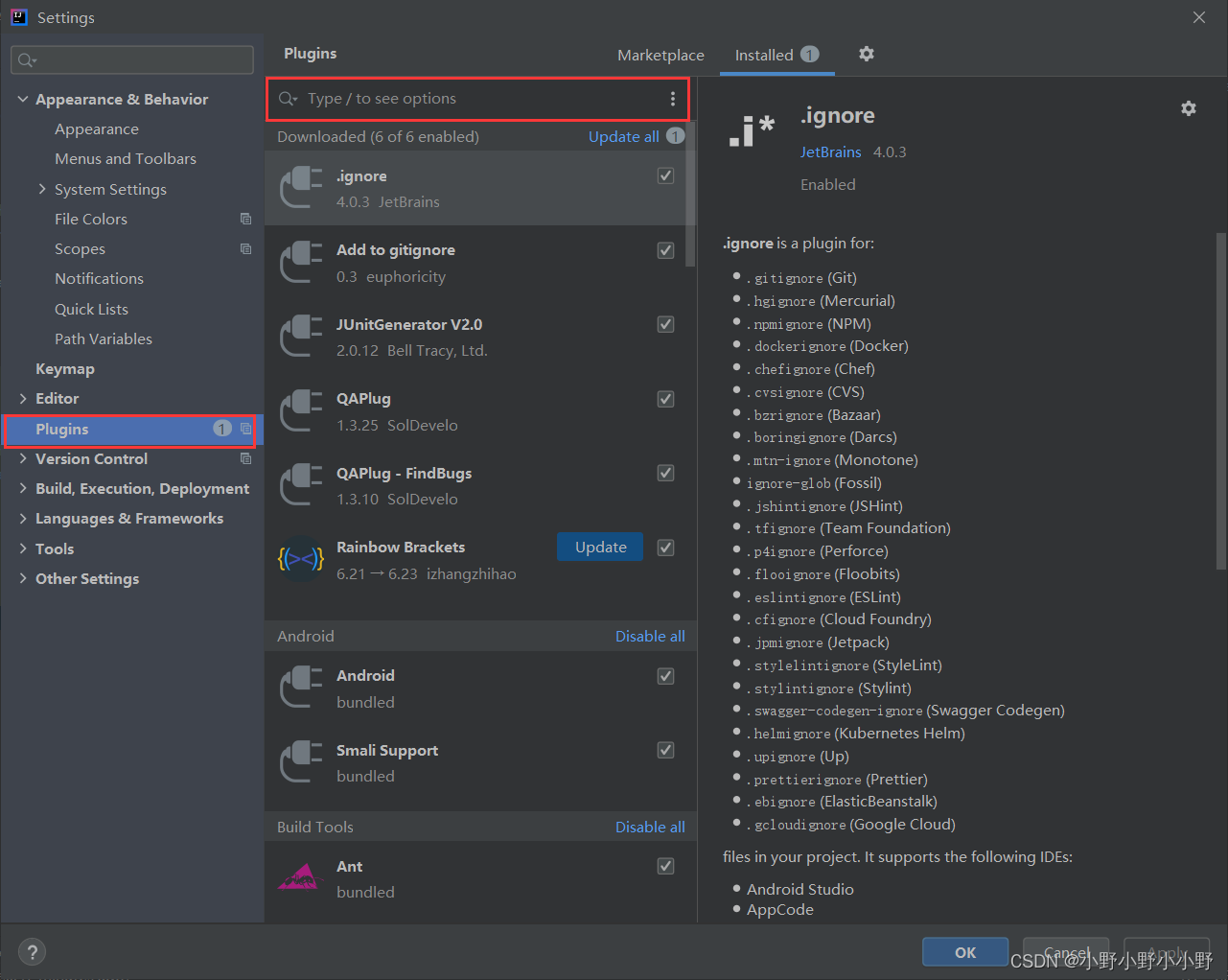
Task: Click the IntelliJ logo in the title bar
Action: (18, 17)
